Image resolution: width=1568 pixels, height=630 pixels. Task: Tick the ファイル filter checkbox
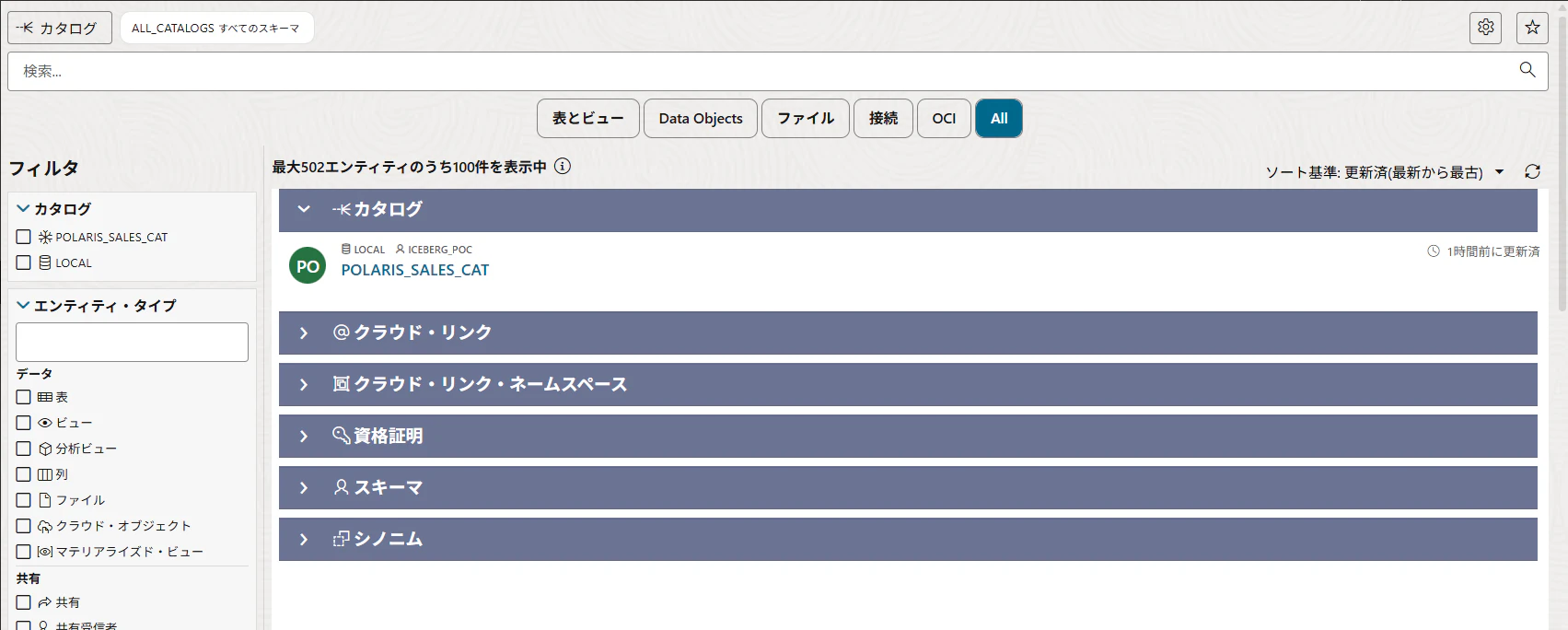click(24, 500)
